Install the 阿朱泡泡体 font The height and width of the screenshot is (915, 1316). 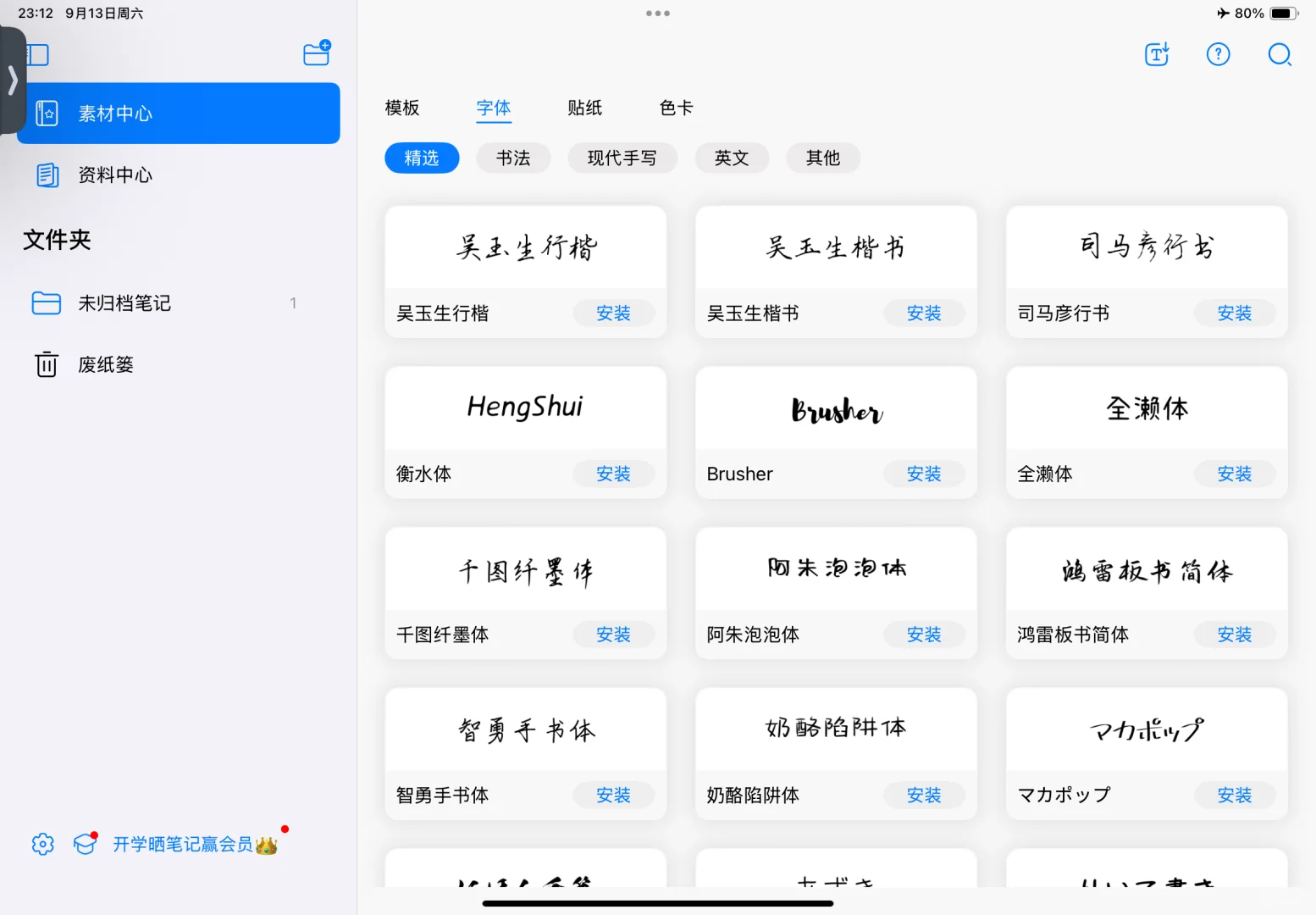coord(924,635)
